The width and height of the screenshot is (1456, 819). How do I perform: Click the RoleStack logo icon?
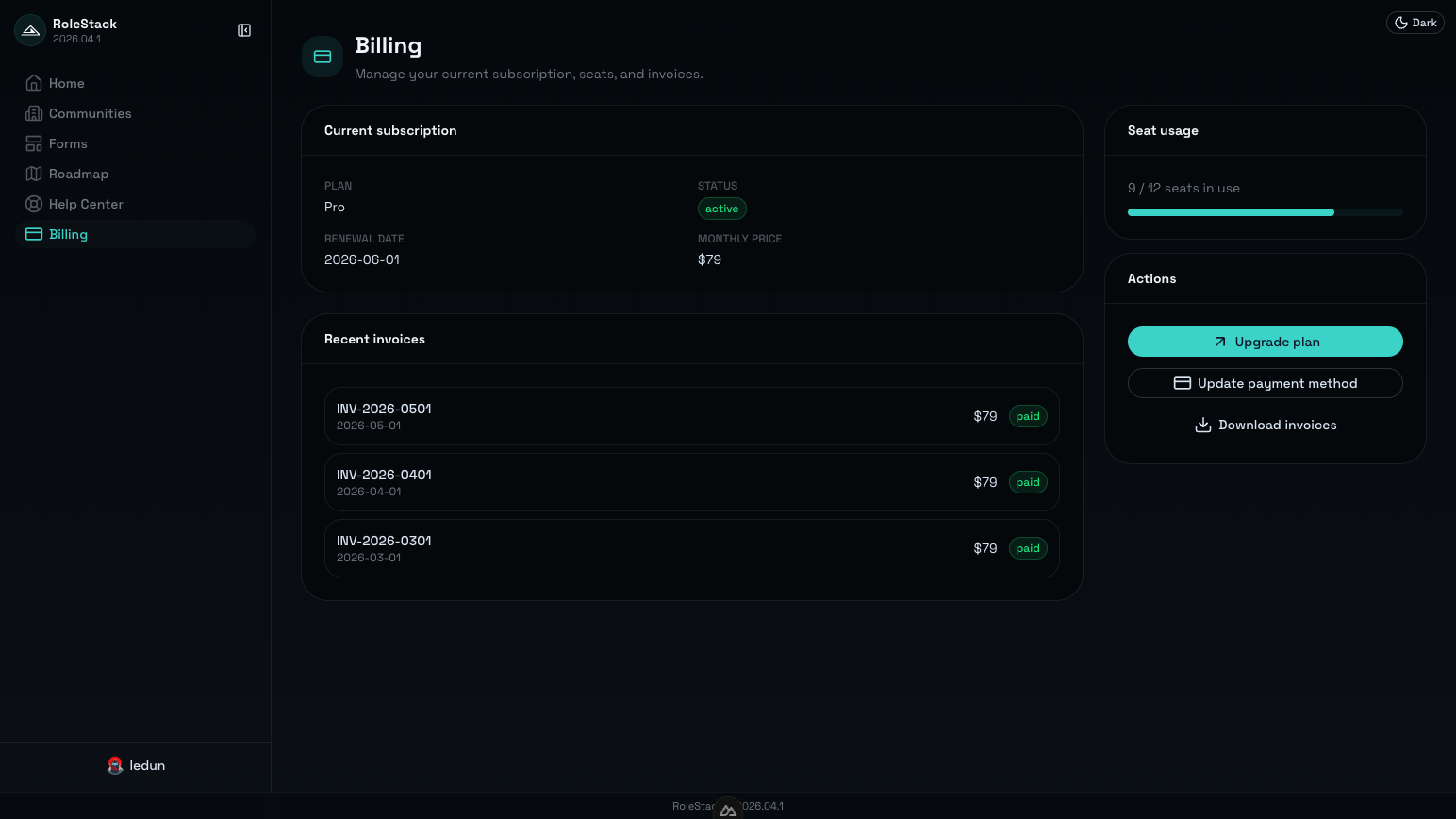tap(30, 30)
